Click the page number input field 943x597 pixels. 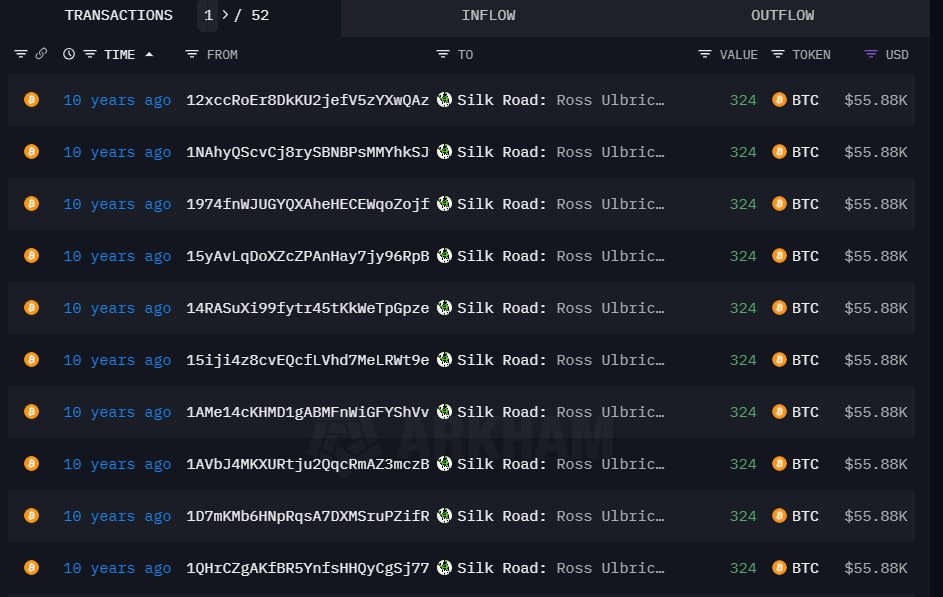pos(208,16)
